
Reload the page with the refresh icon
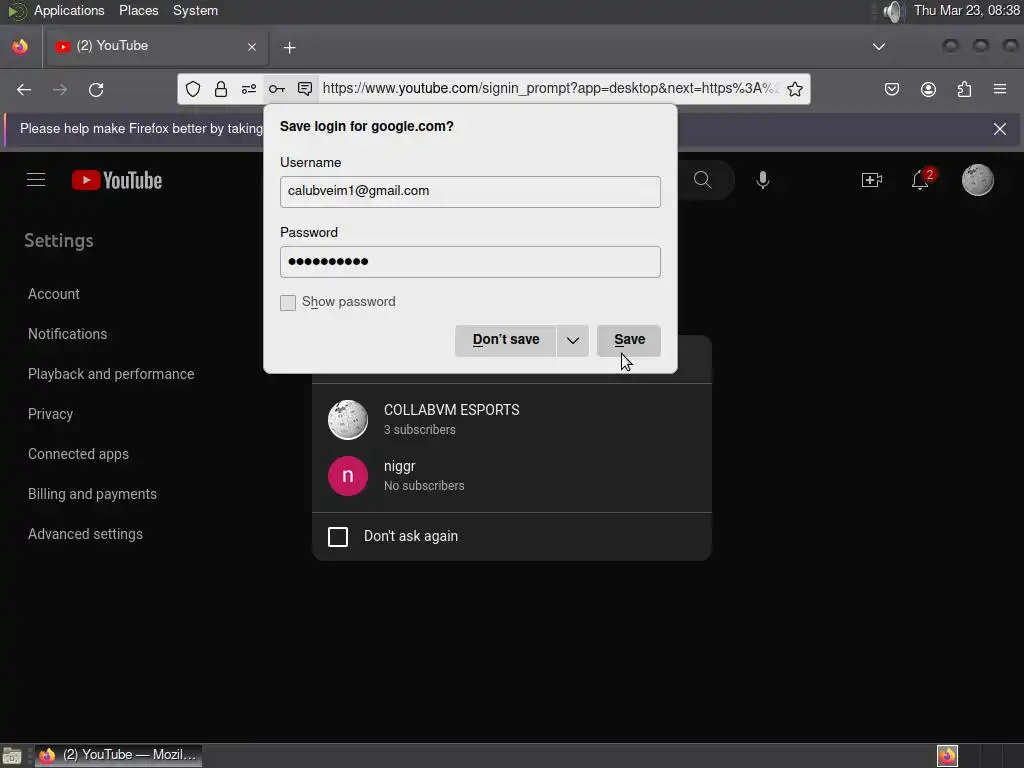(96, 89)
